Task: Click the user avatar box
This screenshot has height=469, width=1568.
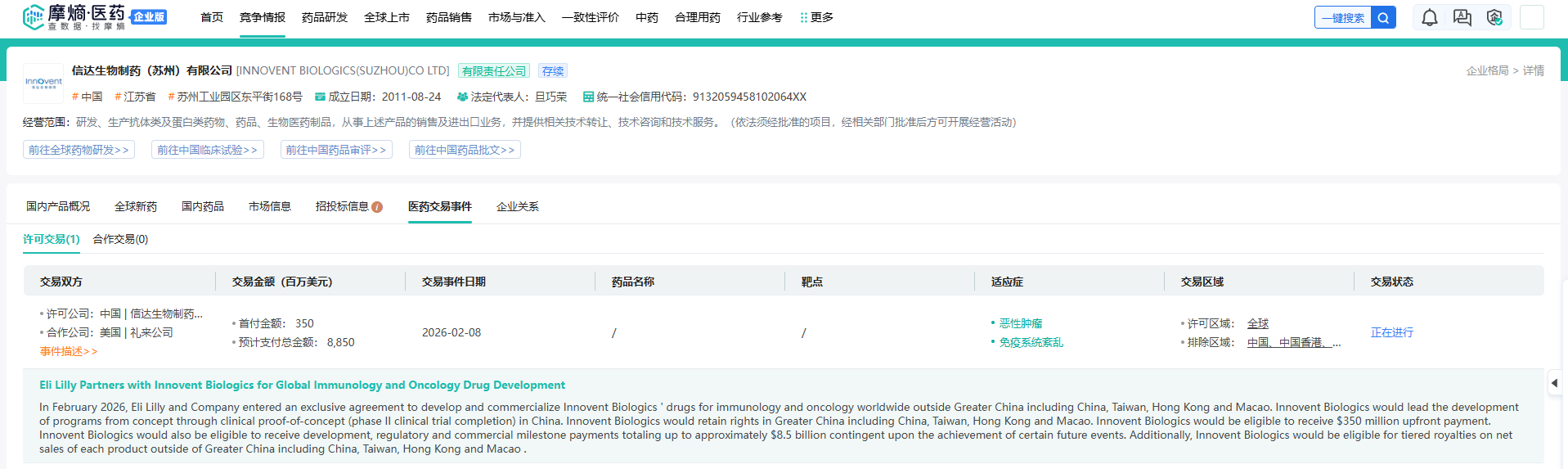Action: pyautogui.click(x=1531, y=17)
